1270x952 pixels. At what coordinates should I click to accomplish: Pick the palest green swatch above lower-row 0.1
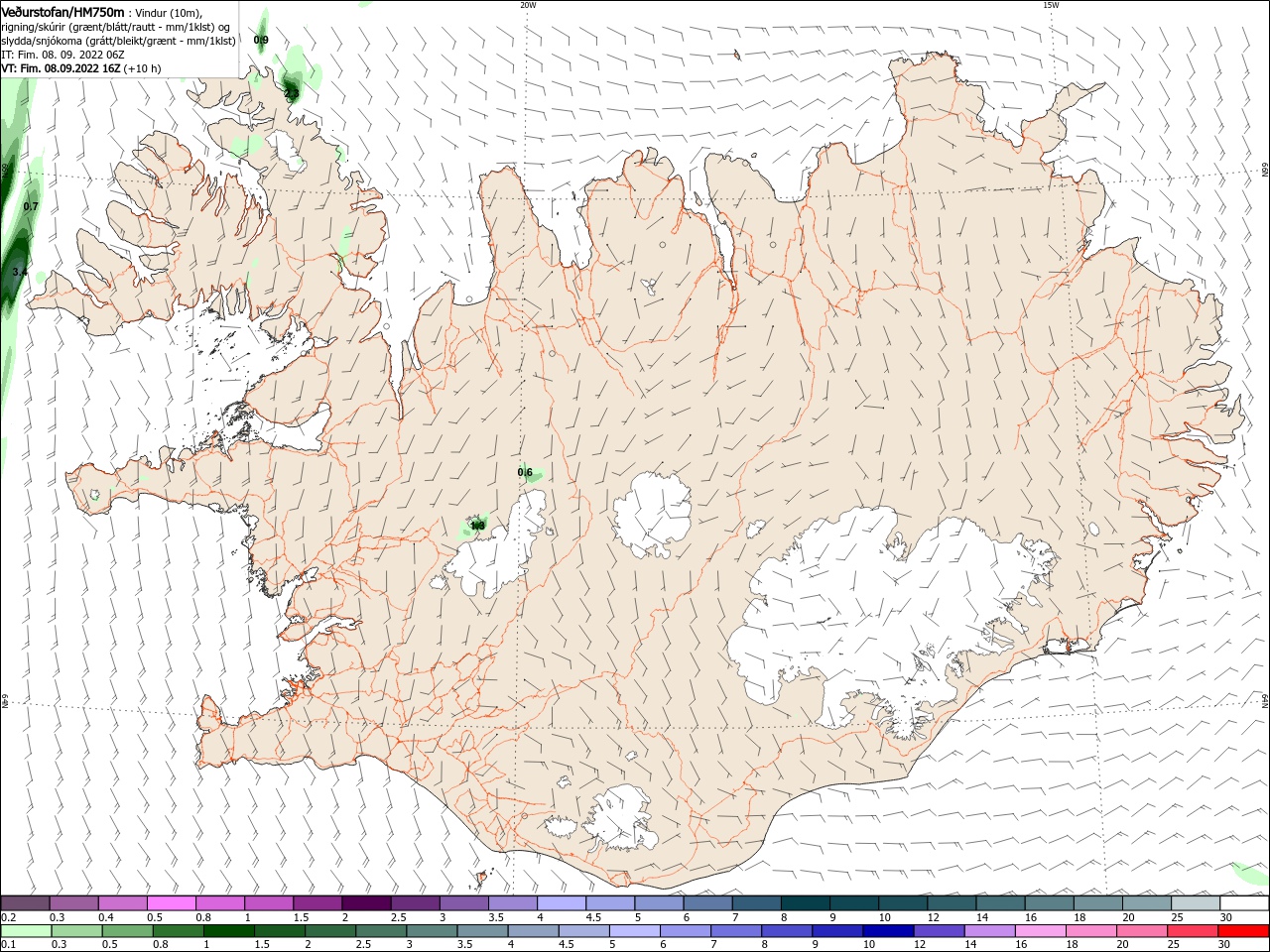coord(25,931)
